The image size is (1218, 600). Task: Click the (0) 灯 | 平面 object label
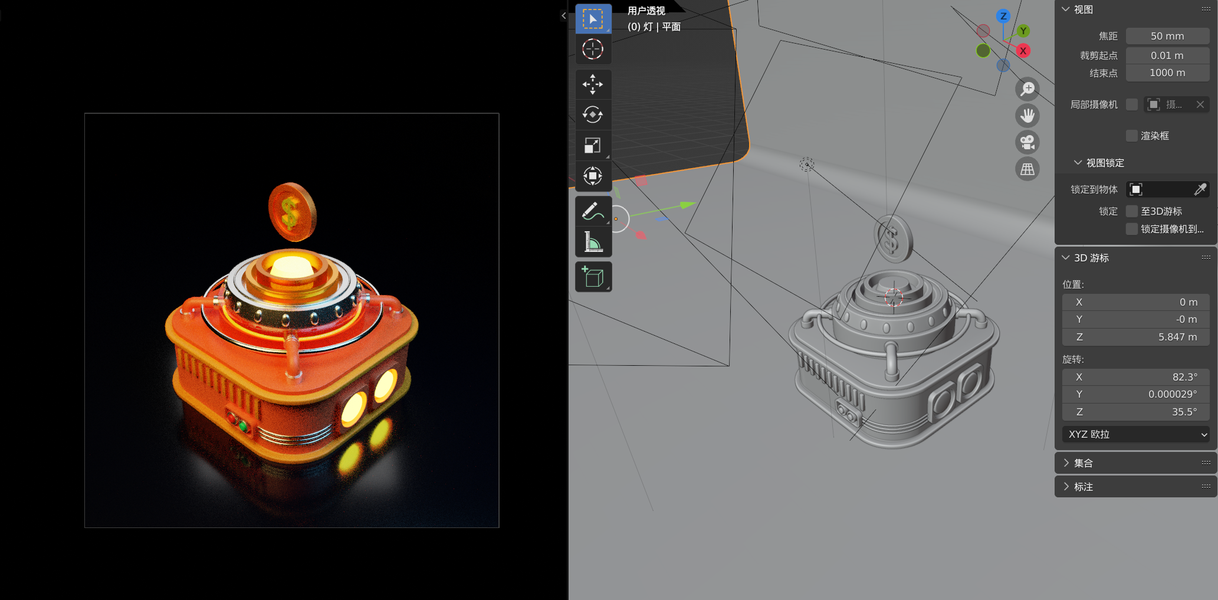654,27
